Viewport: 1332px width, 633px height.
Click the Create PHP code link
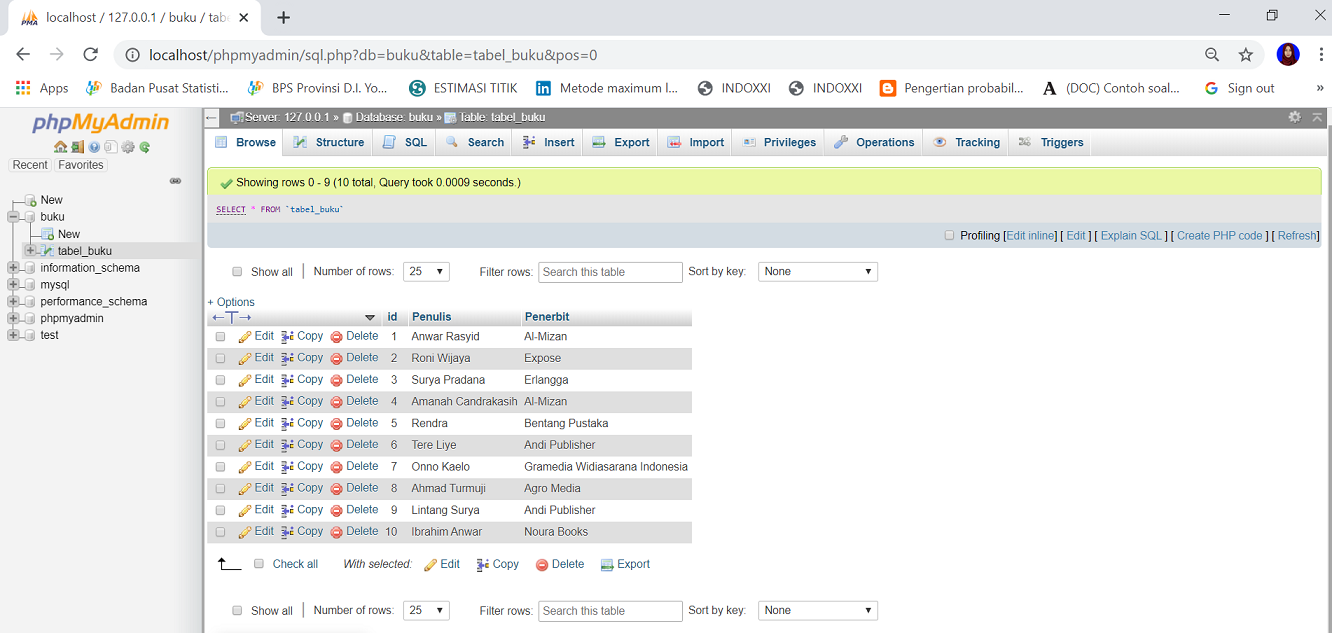pos(1219,235)
